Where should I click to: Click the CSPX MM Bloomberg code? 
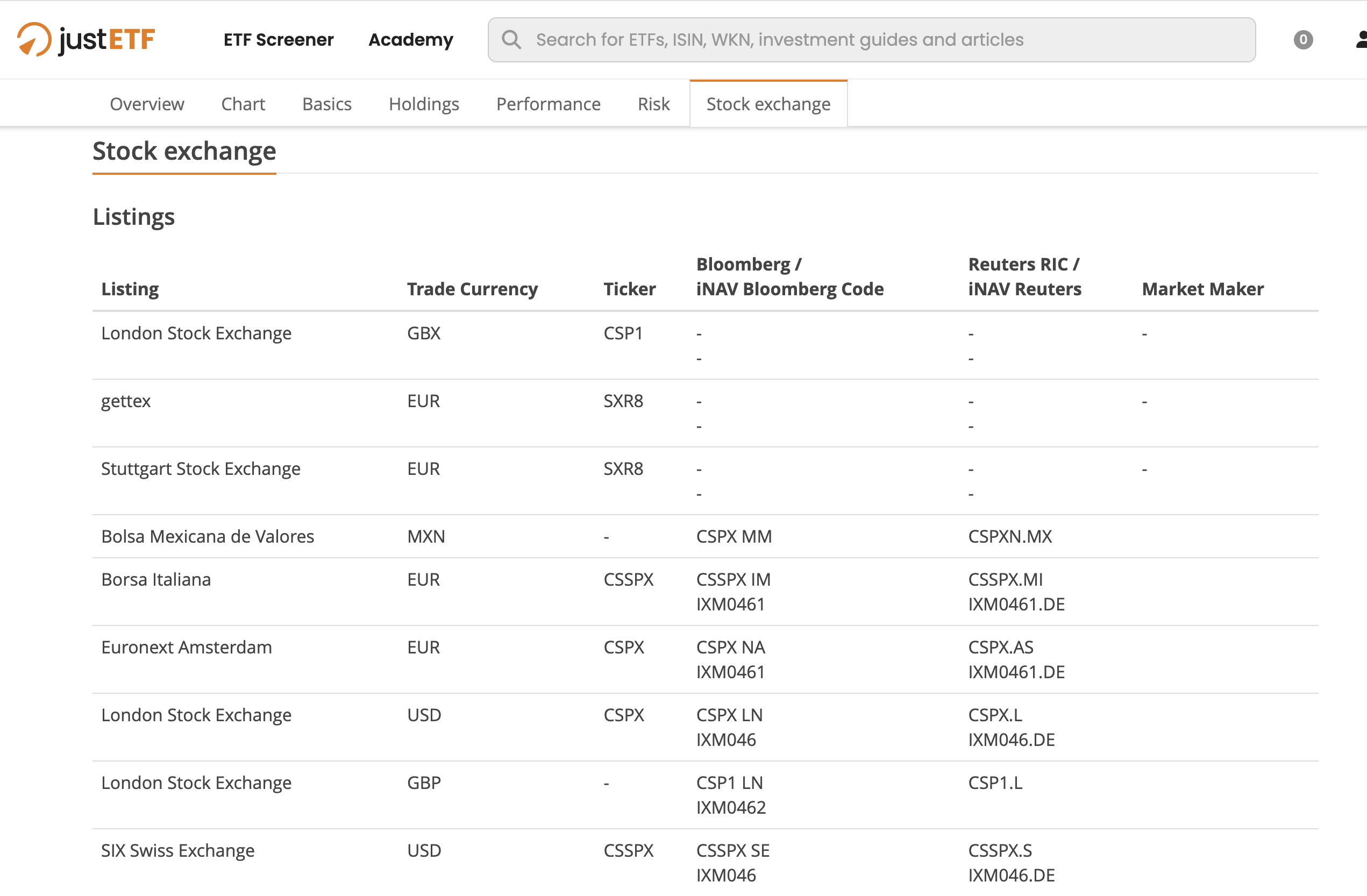tap(734, 536)
